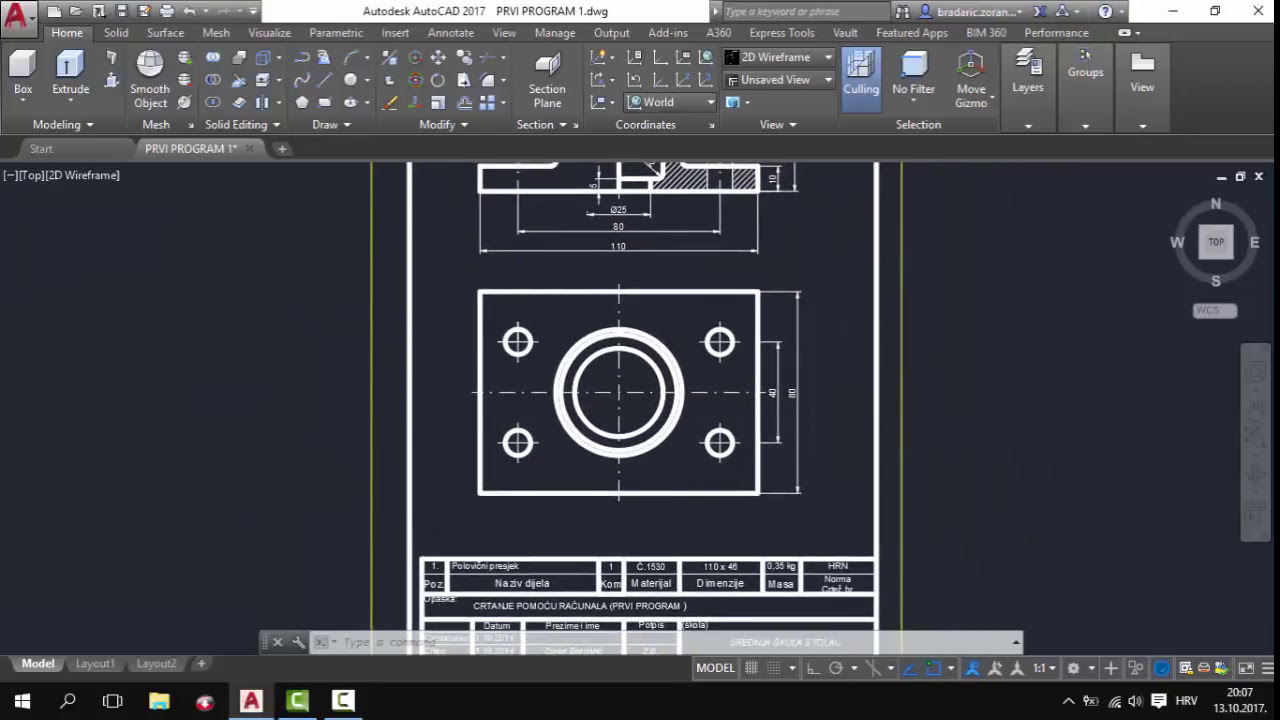The image size is (1280, 720).
Task: Click the Undo arrow in quick access toolbar
Action: tap(189, 12)
